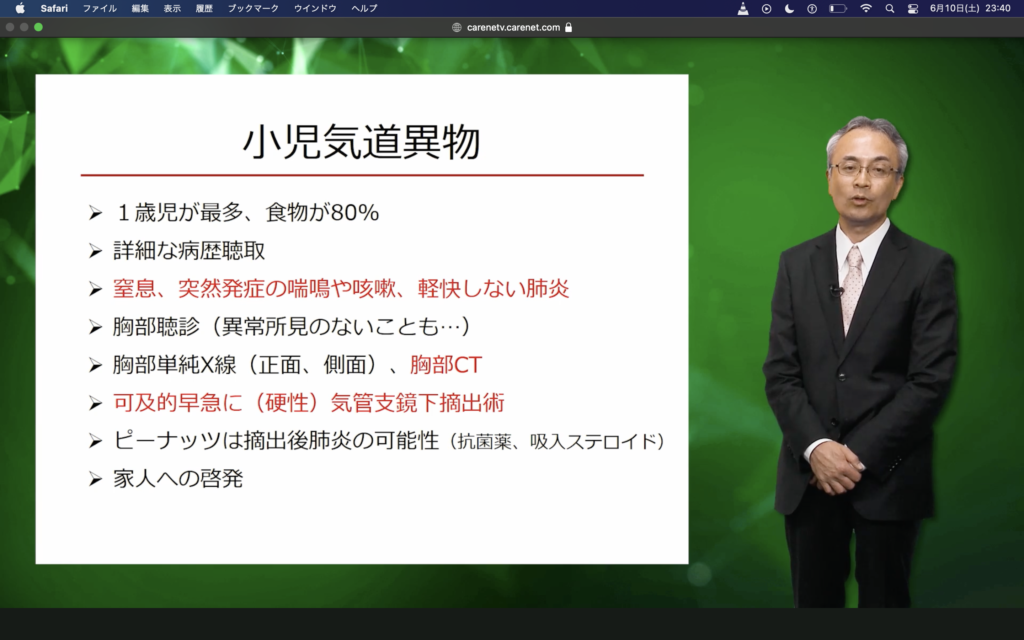Open the Wi-Fi status menu
This screenshot has width=1024, height=640.
point(865,8)
